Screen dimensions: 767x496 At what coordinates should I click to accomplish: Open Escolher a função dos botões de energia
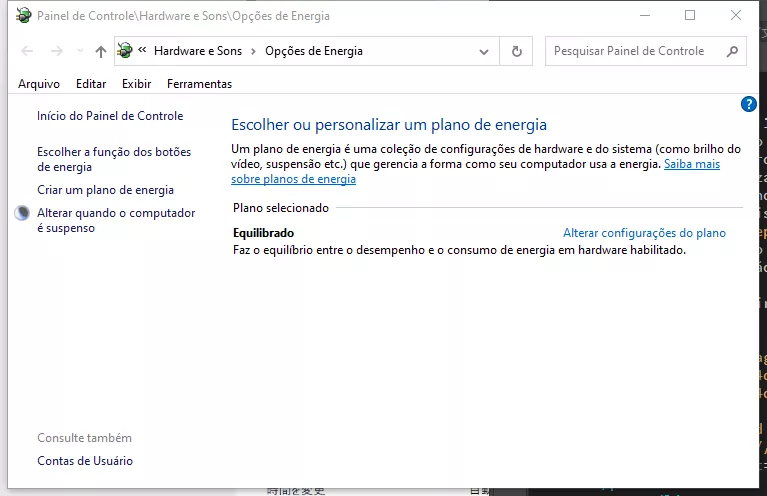pyautogui.click(x=114, y=159)
